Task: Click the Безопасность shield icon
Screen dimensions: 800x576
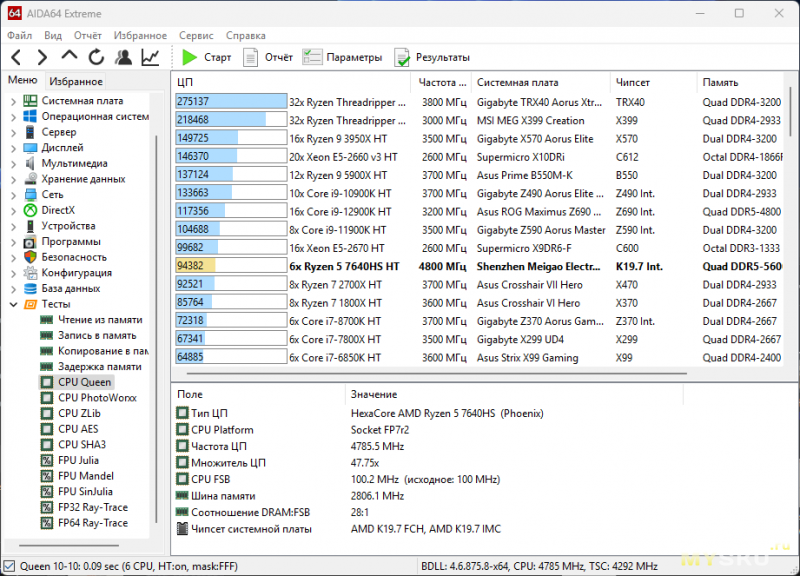Action: tap(31, 257)
